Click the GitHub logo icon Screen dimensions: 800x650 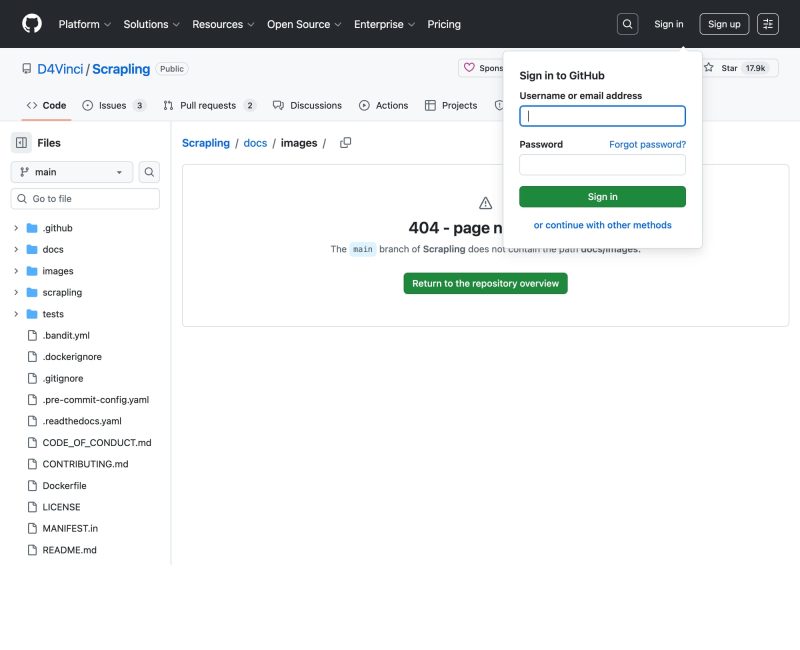[x=32, y=24]
